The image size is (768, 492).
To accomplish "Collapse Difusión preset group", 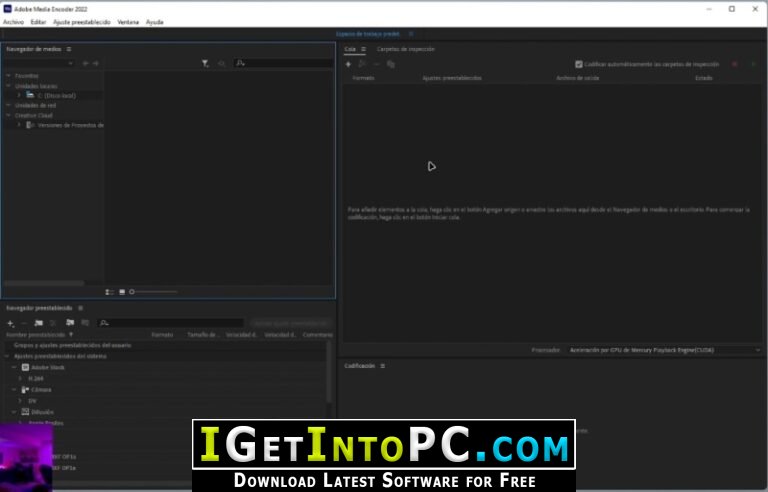I will pyautogui.click(x=14, y=412).
